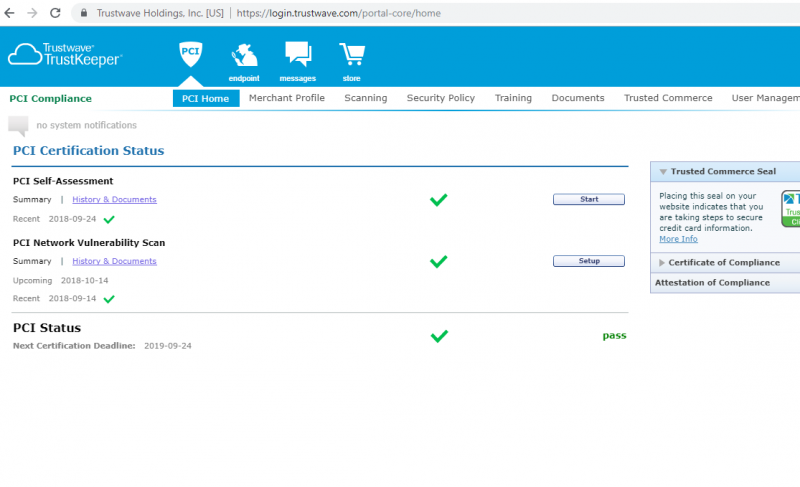Go to the Security Policy tab
Image resolution: width=800 pixels, height=487 pixels.
point(440,98)
